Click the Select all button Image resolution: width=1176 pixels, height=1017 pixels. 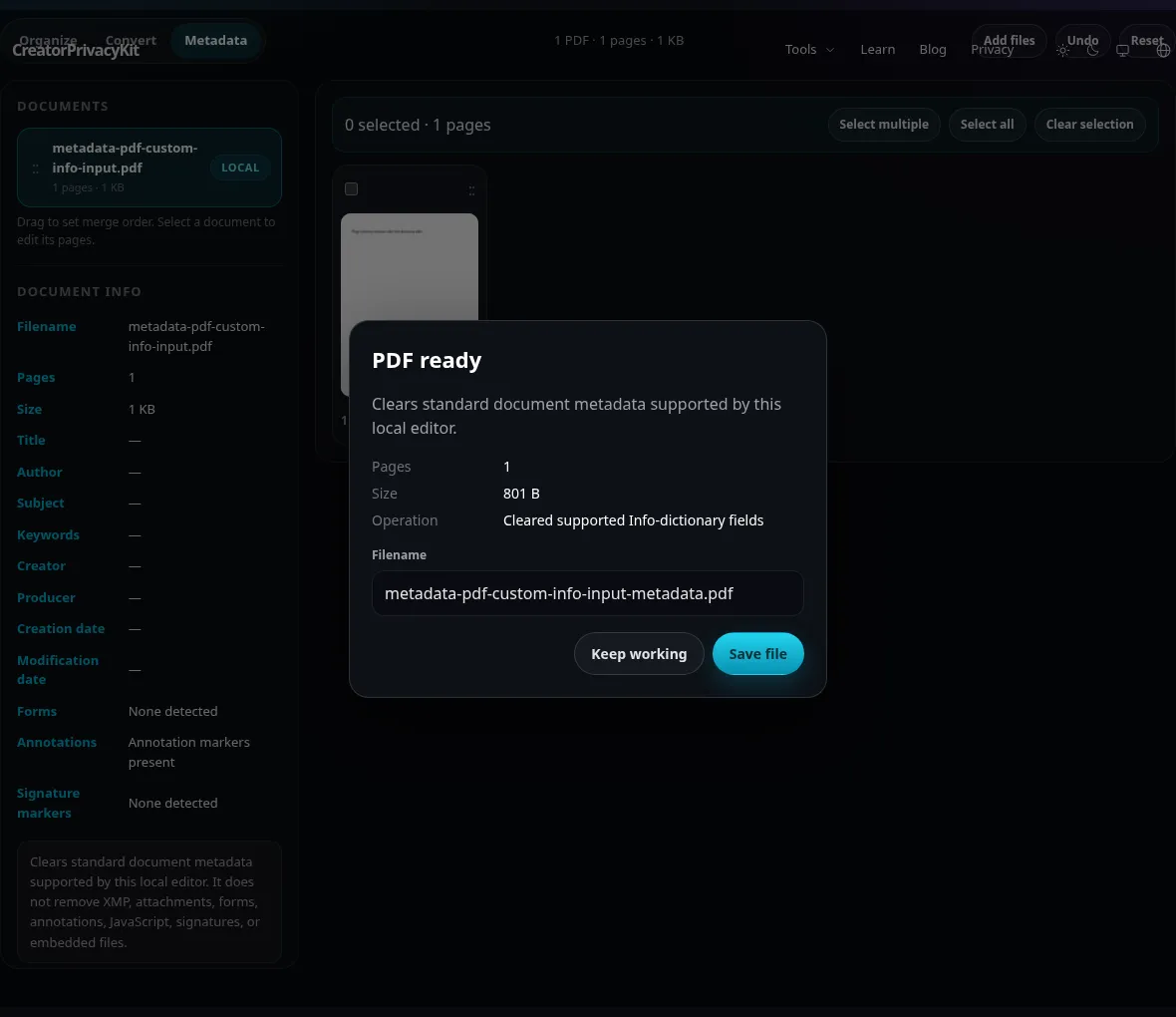pyautogui.click(x=987, y=125)
